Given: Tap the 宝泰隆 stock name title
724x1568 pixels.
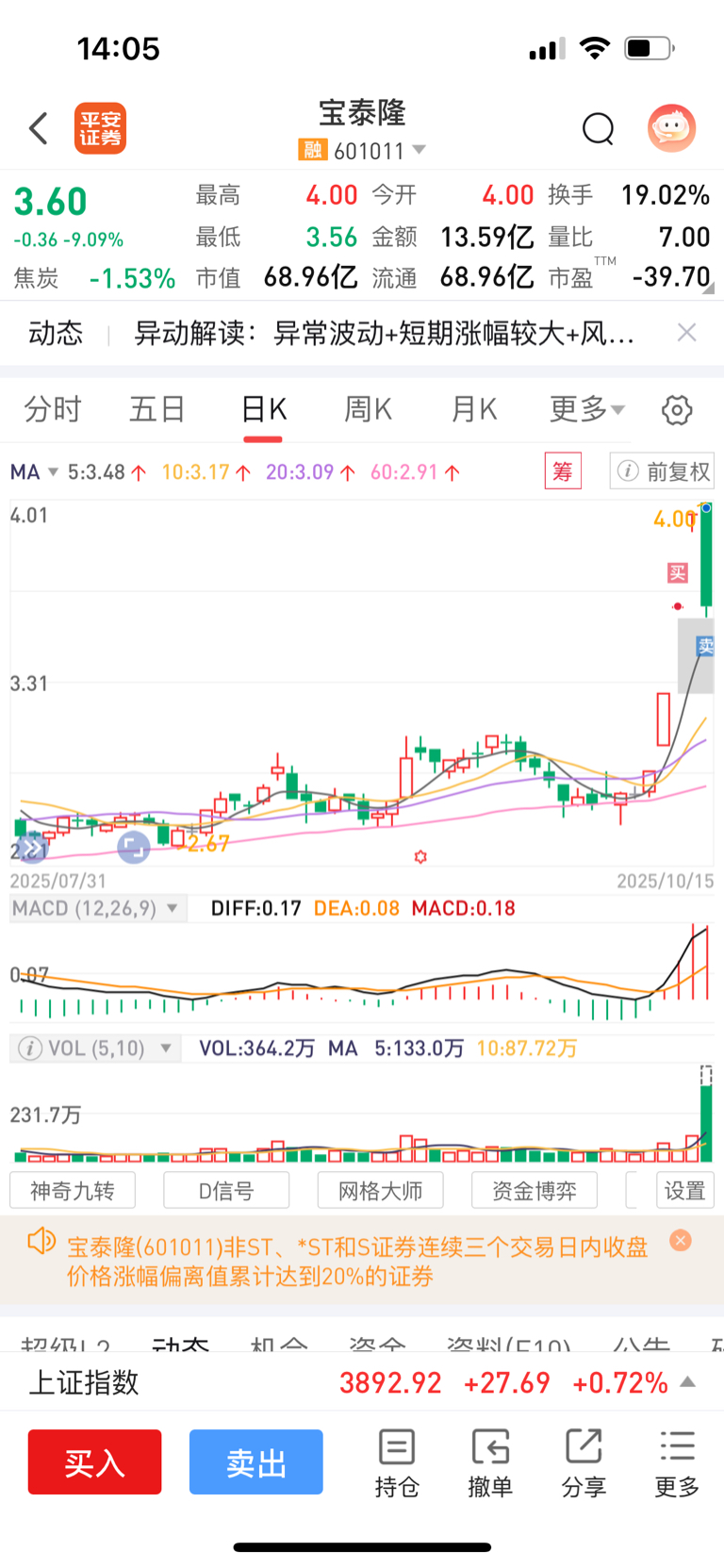Looking at the screenshot, I should (x=362, y=113).
